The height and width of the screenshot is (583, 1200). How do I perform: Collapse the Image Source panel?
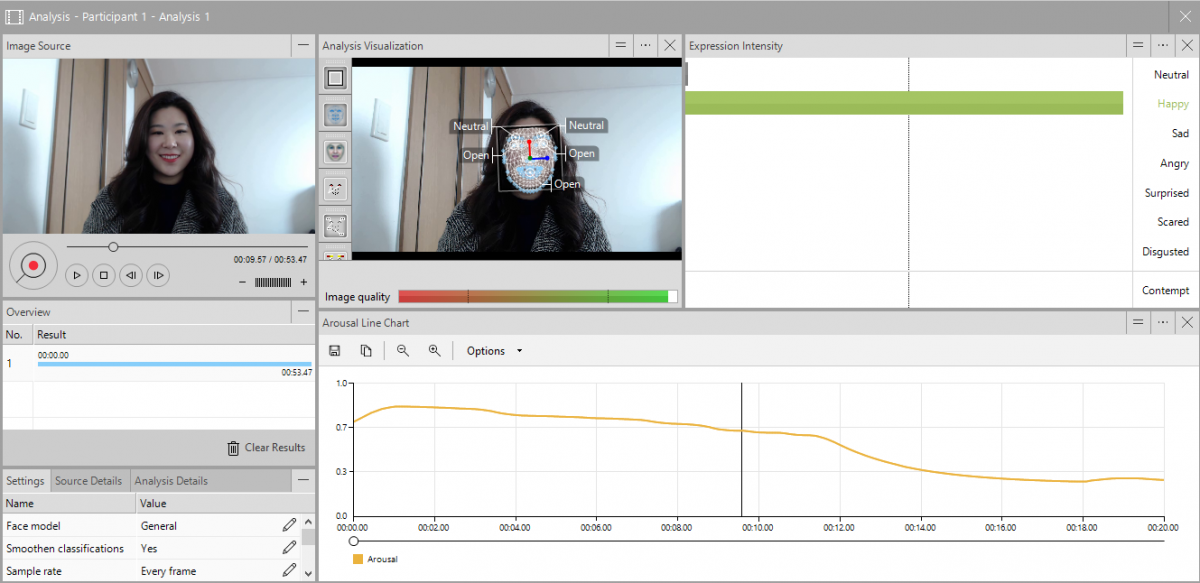coord(303,45)
